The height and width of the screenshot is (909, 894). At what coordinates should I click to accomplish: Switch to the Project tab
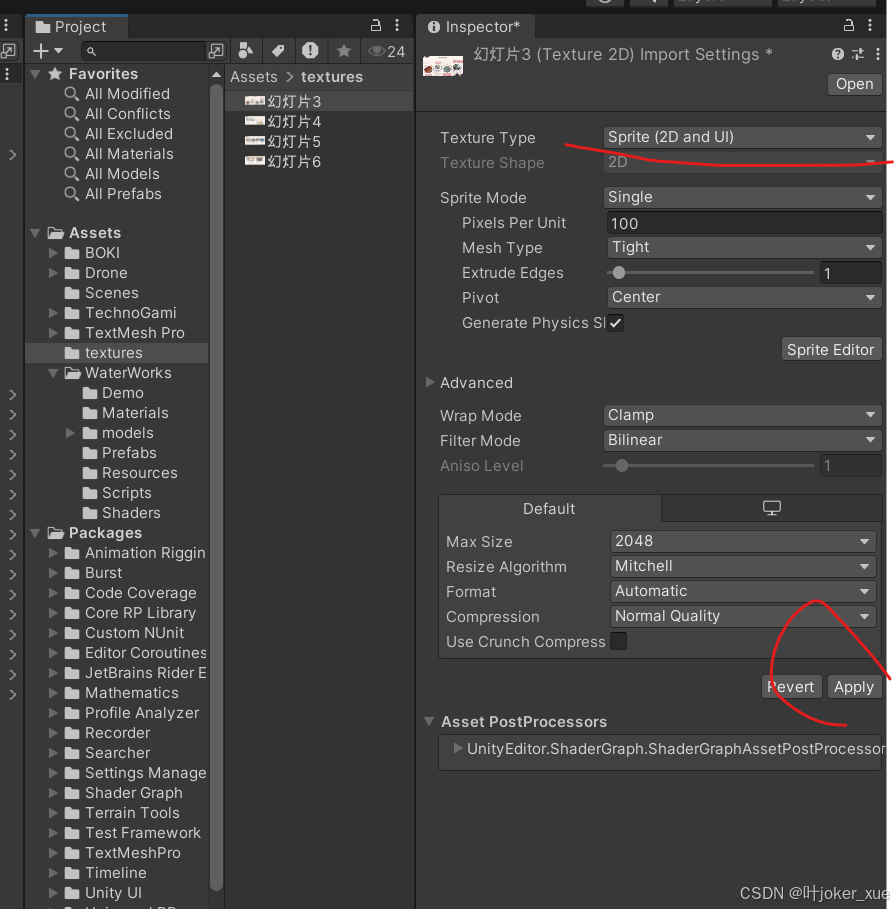(x=75, y=26)
